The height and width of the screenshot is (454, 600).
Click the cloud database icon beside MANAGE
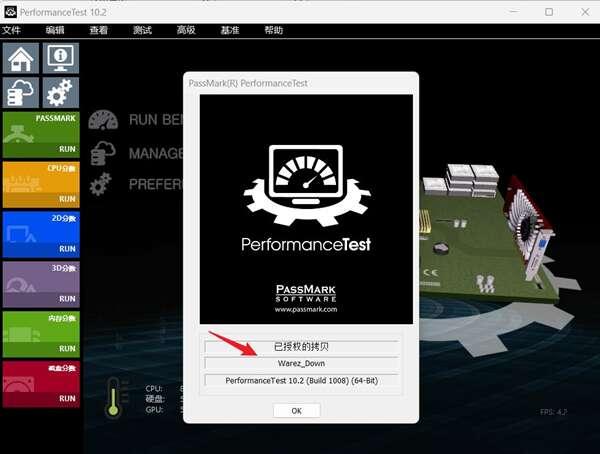click(x=103, y=153)
